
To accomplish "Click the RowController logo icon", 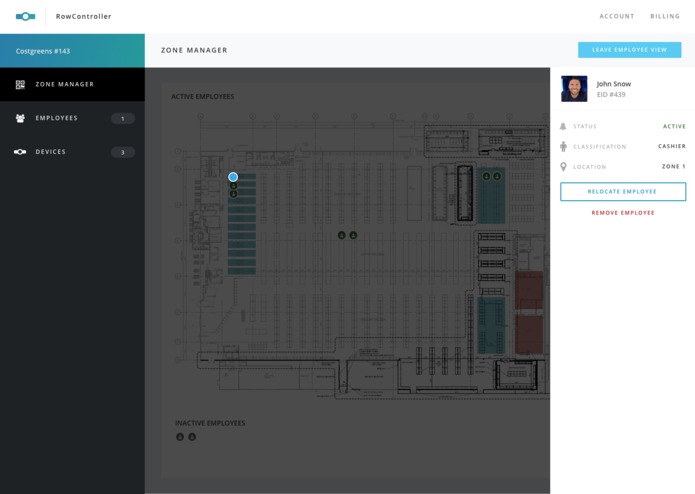I will pyautogui.click(x=25, y=16).
